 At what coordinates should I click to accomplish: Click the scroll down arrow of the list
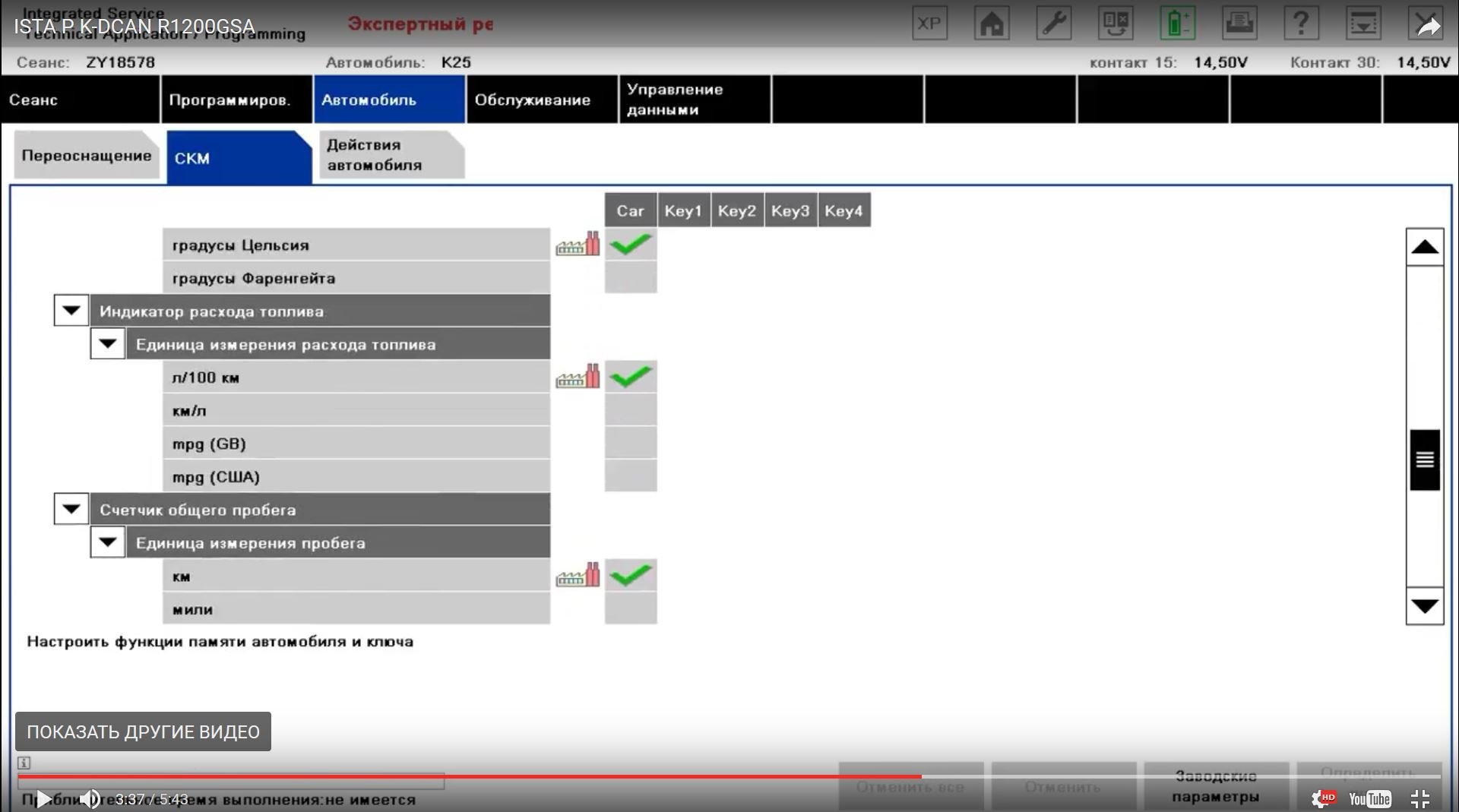click(x=1425, y=606)
